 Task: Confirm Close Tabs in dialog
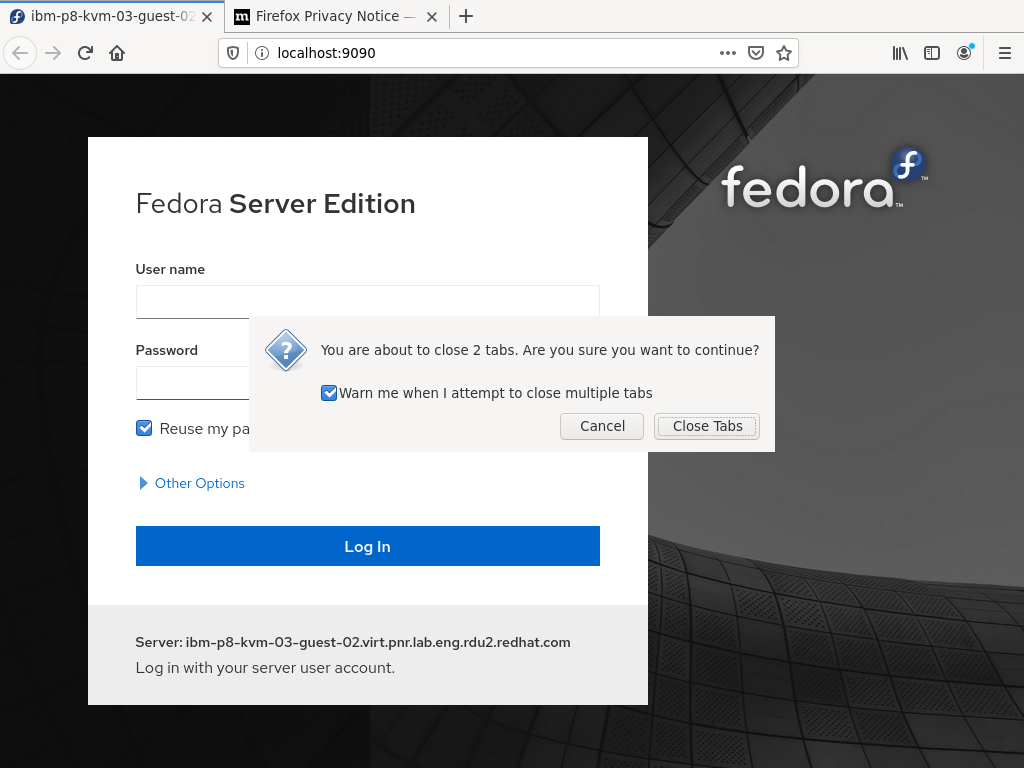point(707,426)
